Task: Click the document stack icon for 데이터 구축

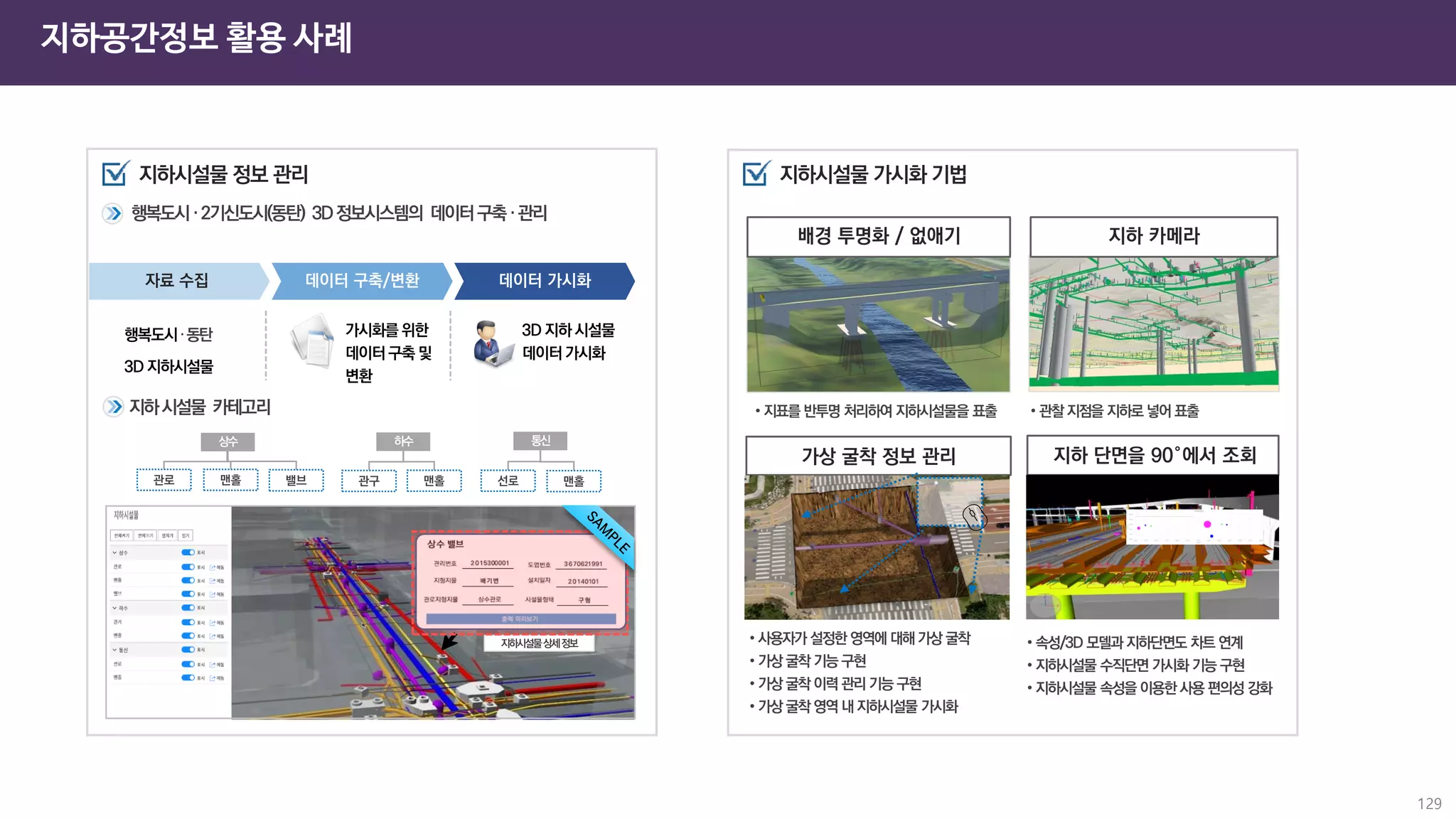Action: point(312,341)
